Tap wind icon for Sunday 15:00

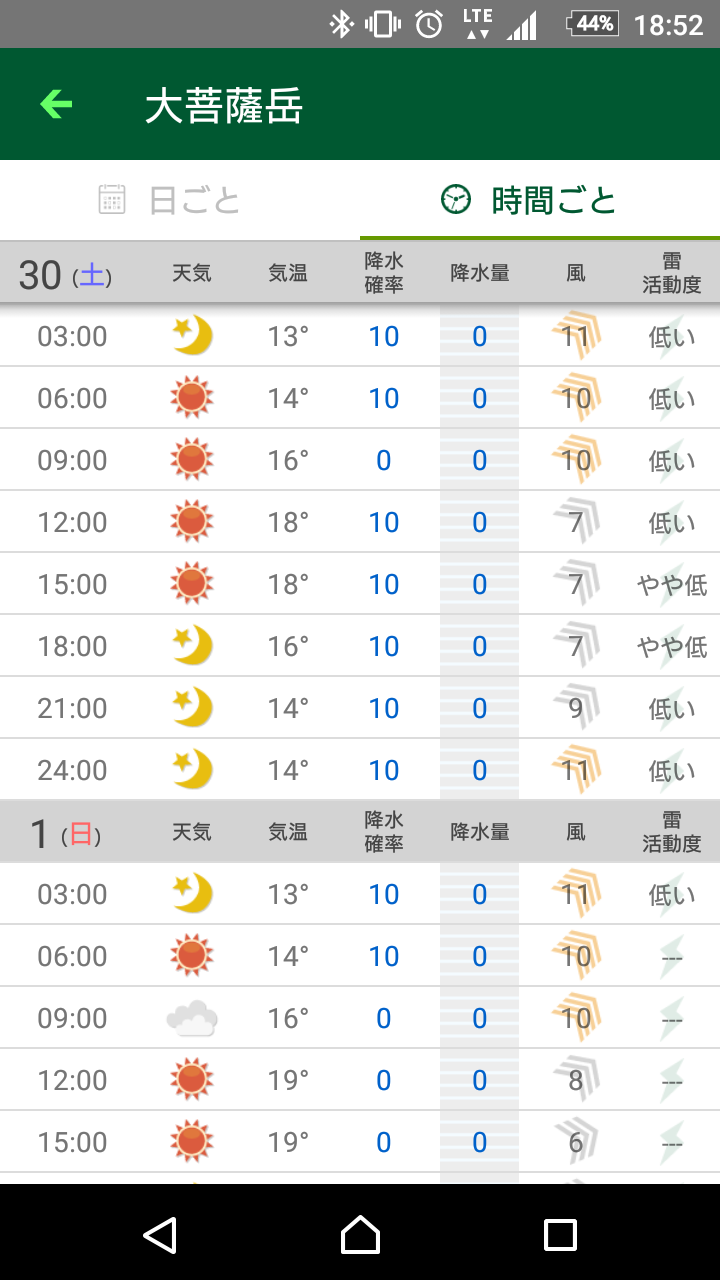click(x=576, y=1142)
